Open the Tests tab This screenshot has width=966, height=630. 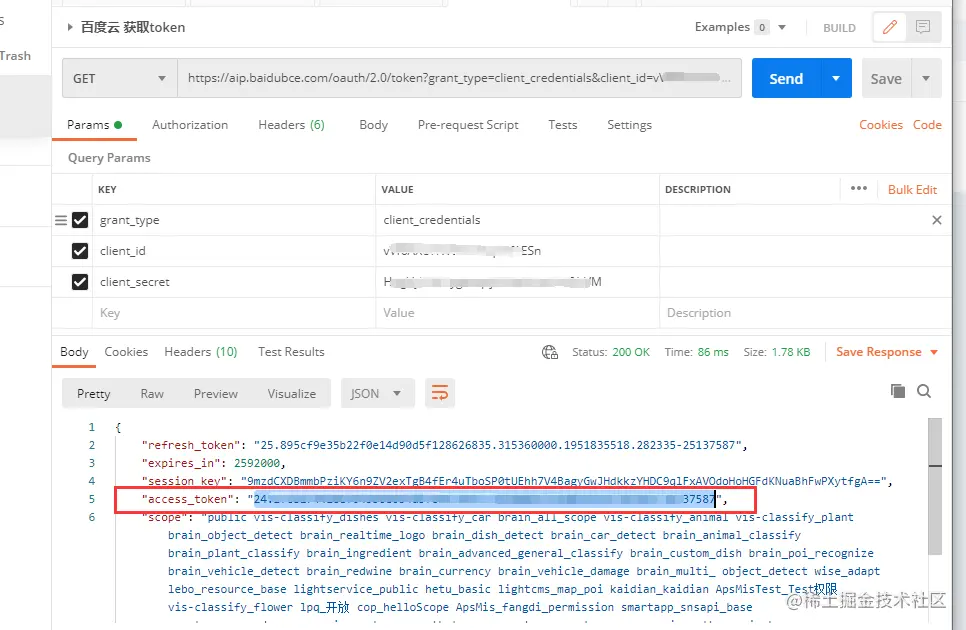coord(562,124)
